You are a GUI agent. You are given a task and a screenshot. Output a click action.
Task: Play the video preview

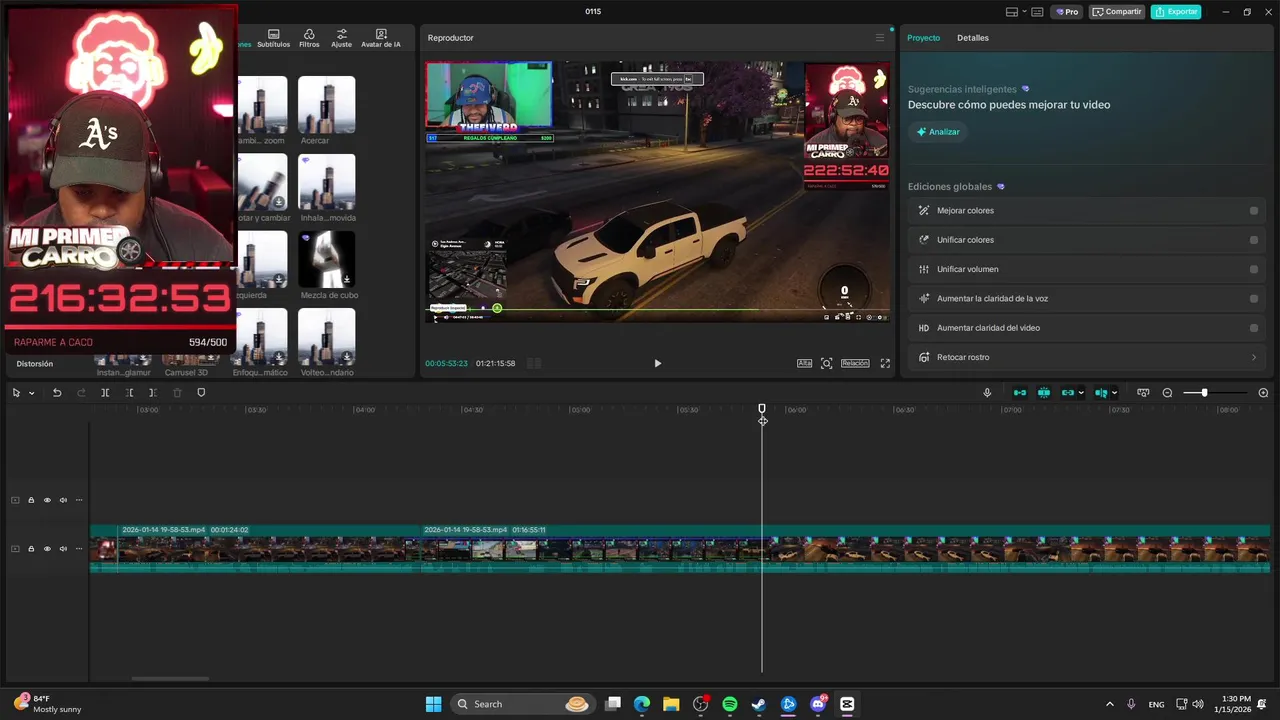(657, 363)
